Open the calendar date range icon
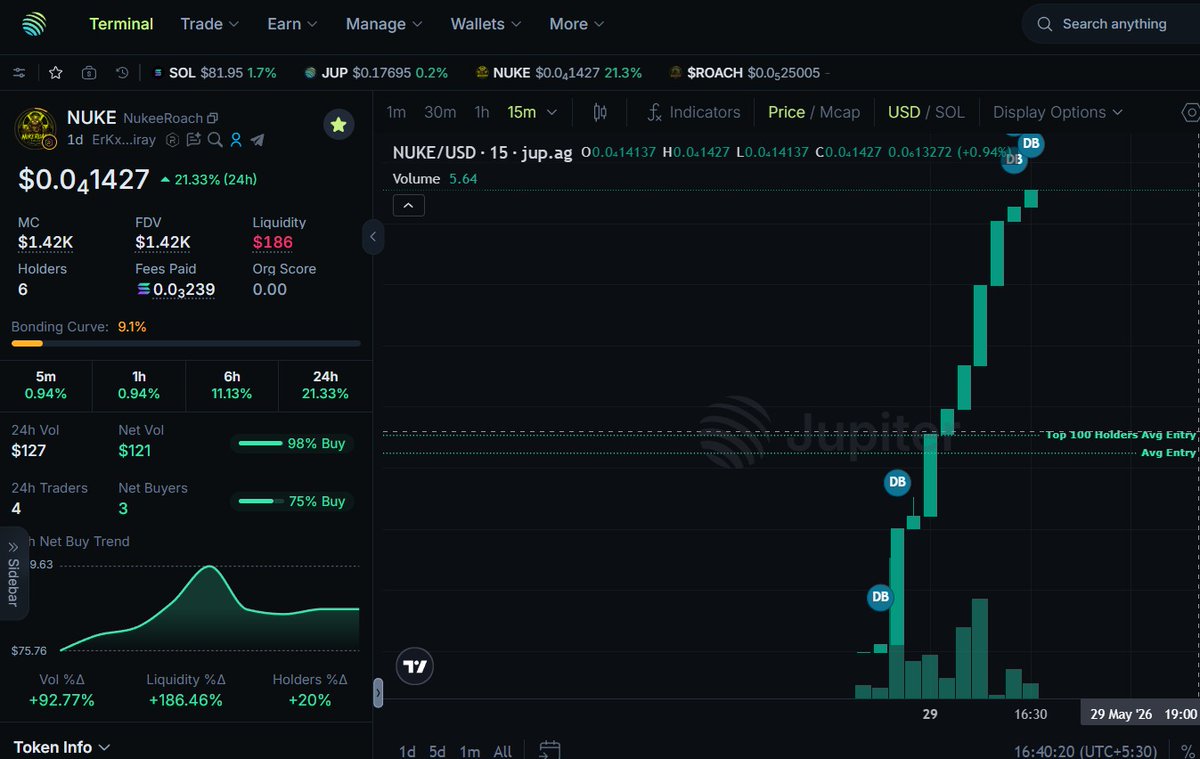 tap(549, 750)
